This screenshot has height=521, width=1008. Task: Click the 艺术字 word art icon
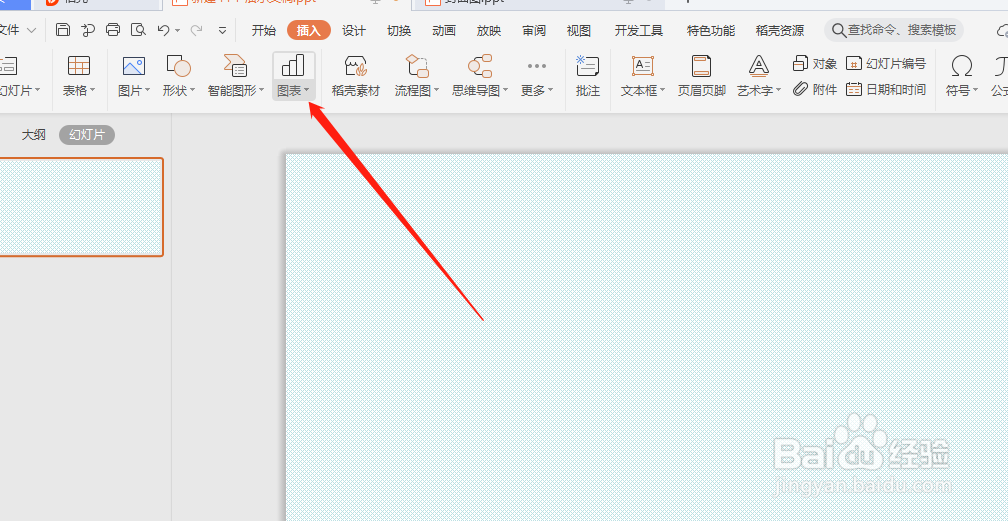tap(759, 66)
